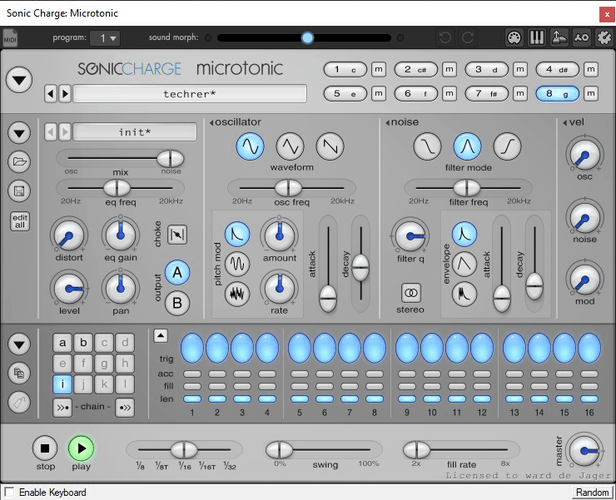
Task: Open the program number dropdown
Action: (x=105, y=38)
